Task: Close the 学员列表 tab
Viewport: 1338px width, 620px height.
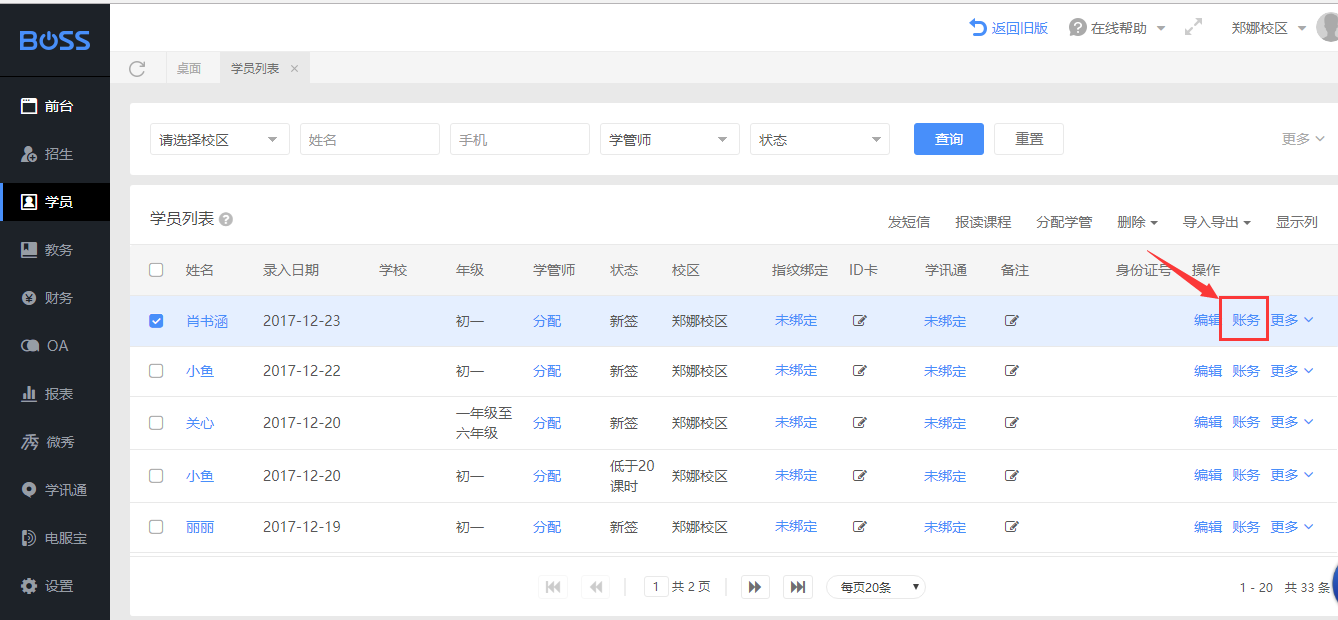Action: click(294, 69)
